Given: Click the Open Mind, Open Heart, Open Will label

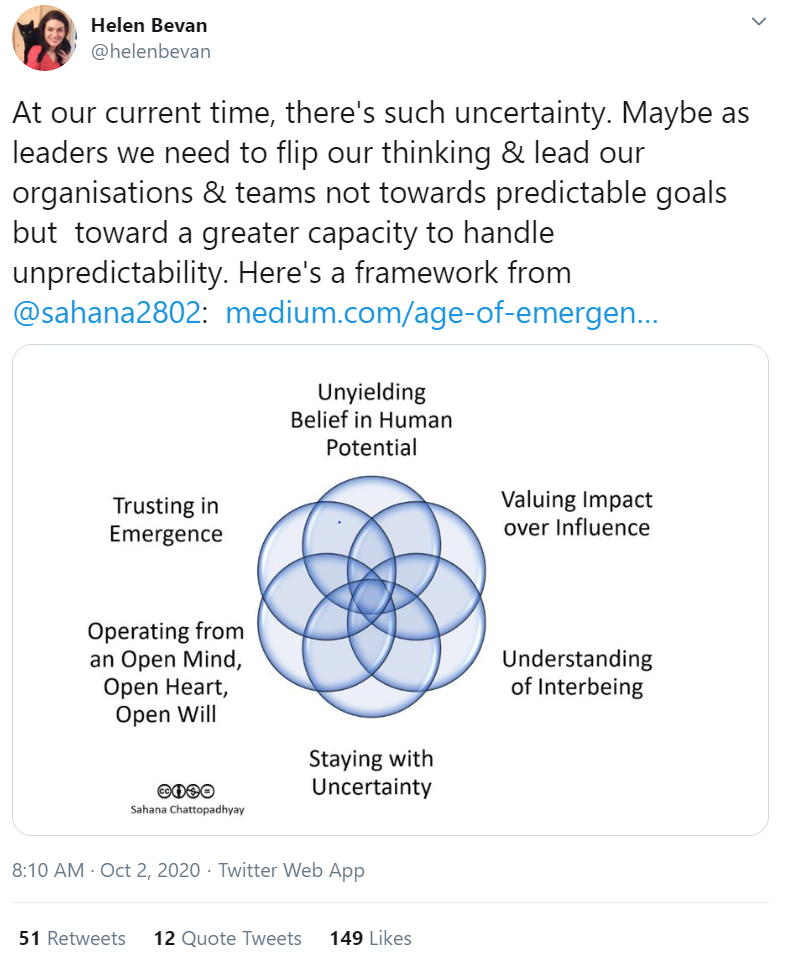Looking at the screenshot, I should coord(166,672).
